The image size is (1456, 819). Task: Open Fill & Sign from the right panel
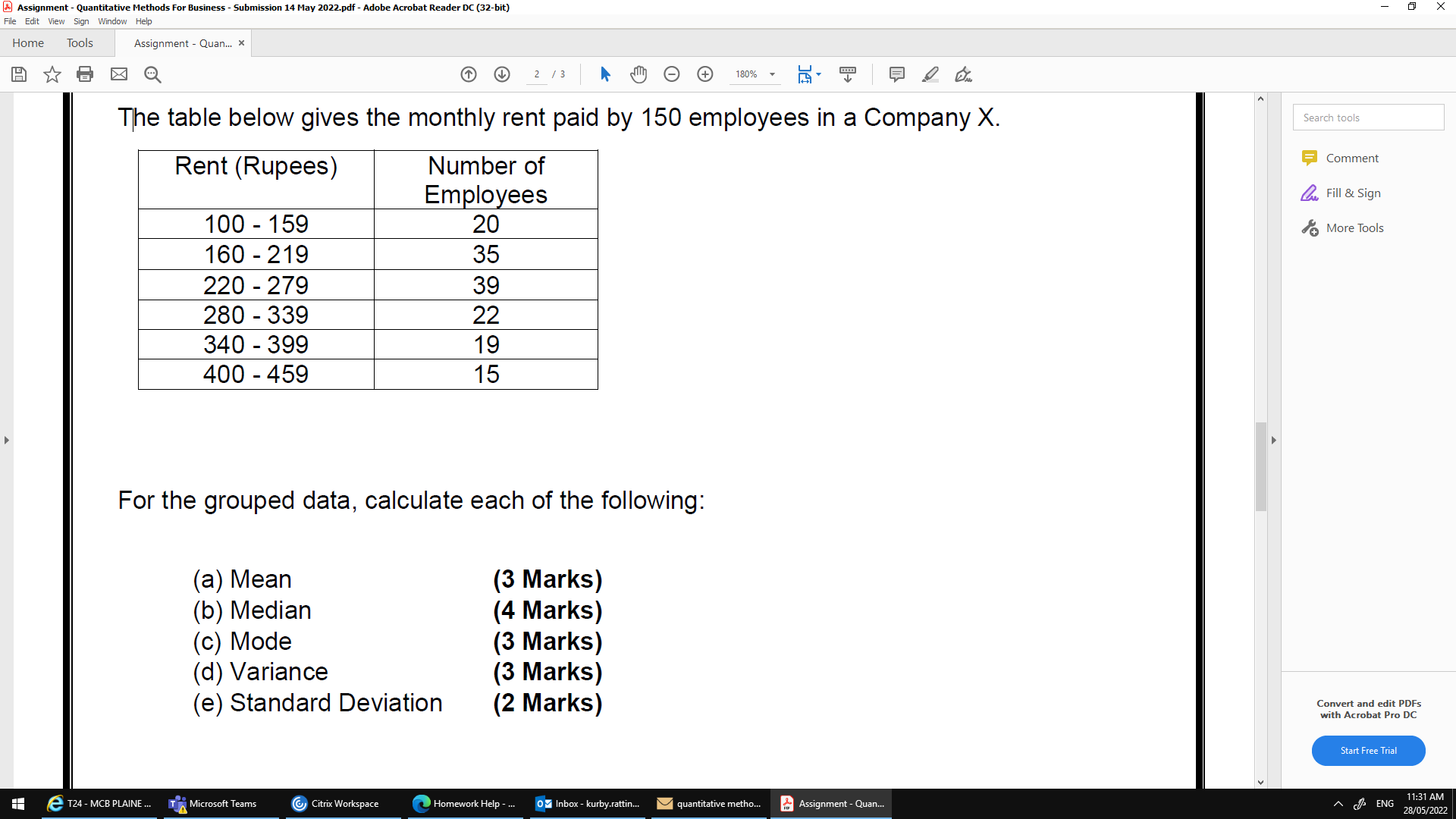point(1353,193)
